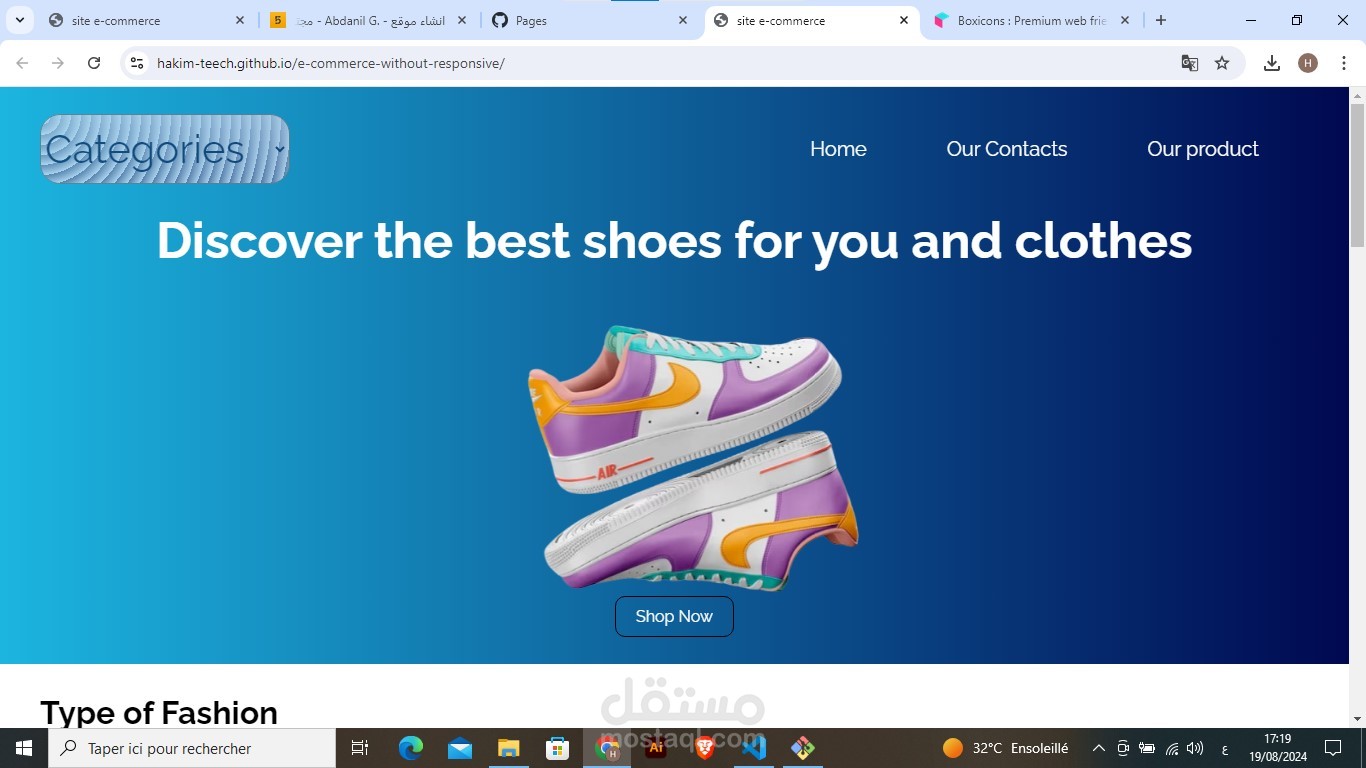1366x768 pixels.
Task: Open a new browser tab
Action: [x=1161, y=20]
